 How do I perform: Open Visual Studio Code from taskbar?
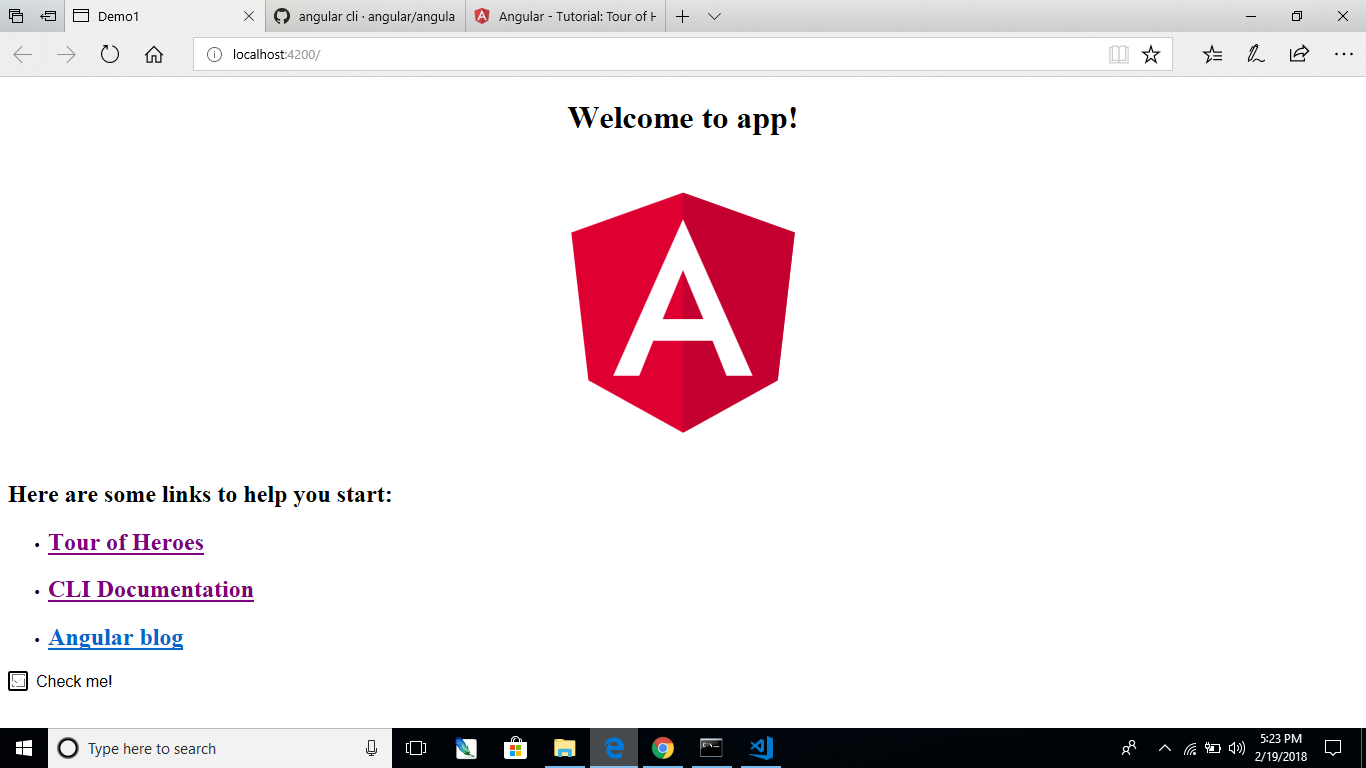click(x=760, y=748)
